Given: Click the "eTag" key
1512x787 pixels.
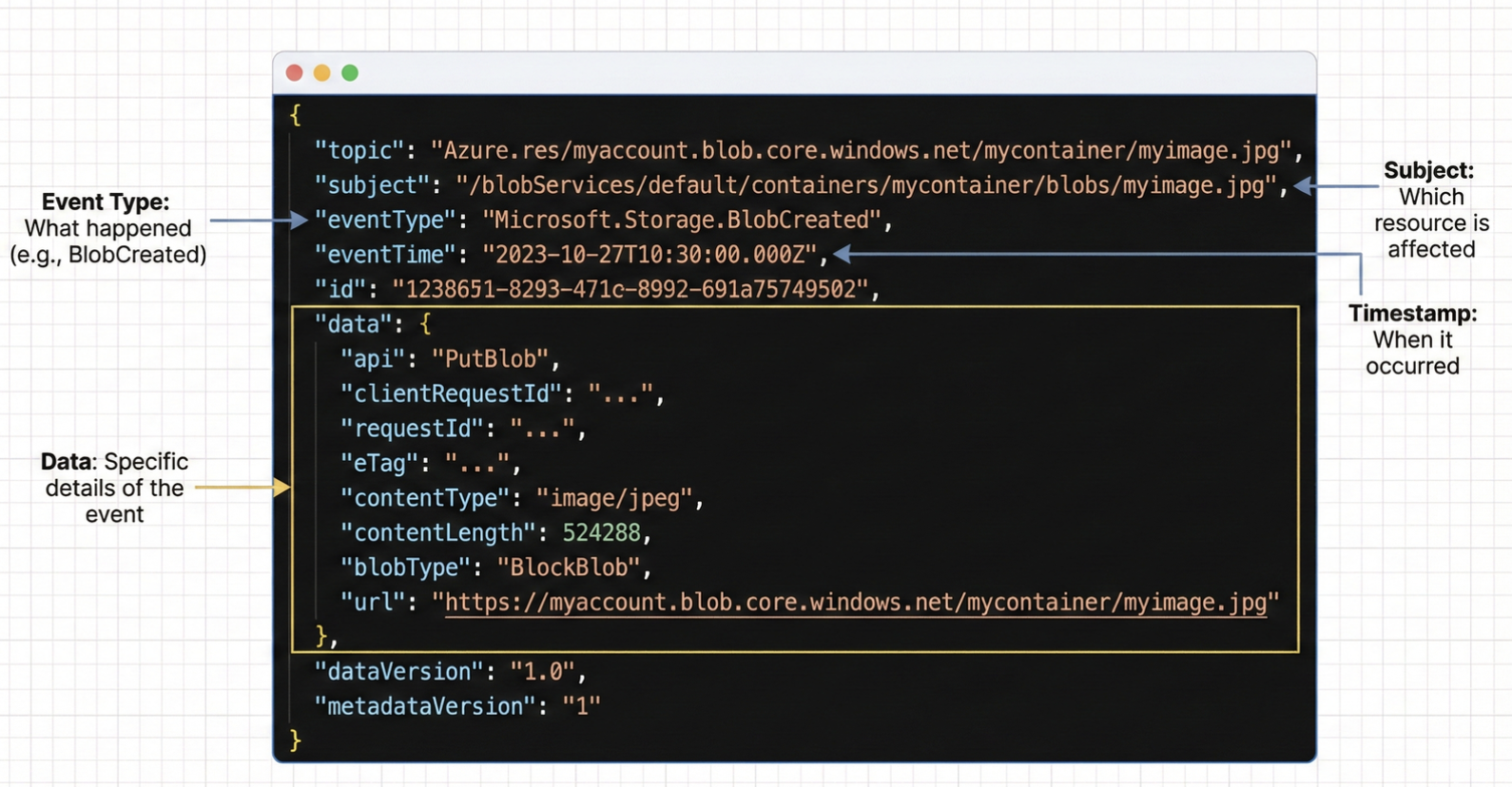Looking at the screenshot, I should 378,463.
